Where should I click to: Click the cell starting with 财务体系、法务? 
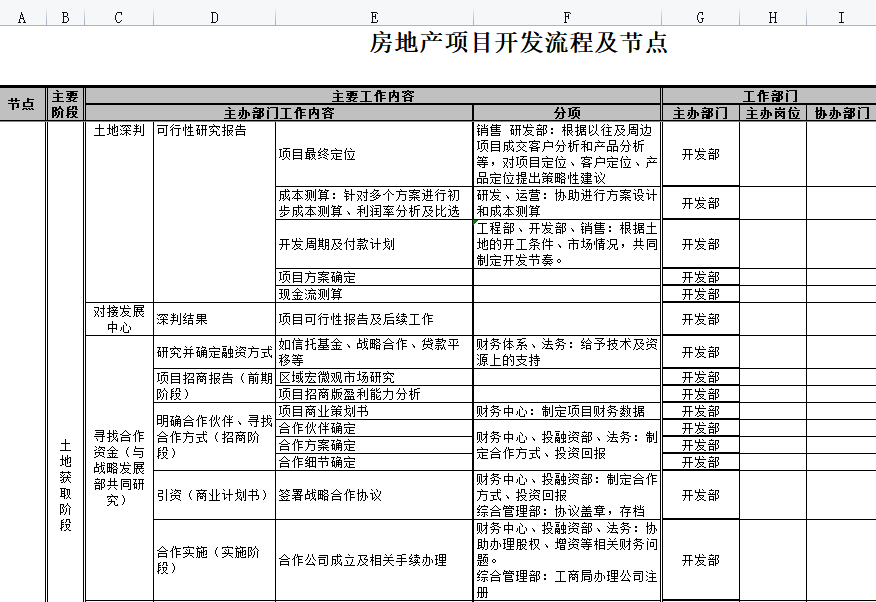[x=567, y=352]
